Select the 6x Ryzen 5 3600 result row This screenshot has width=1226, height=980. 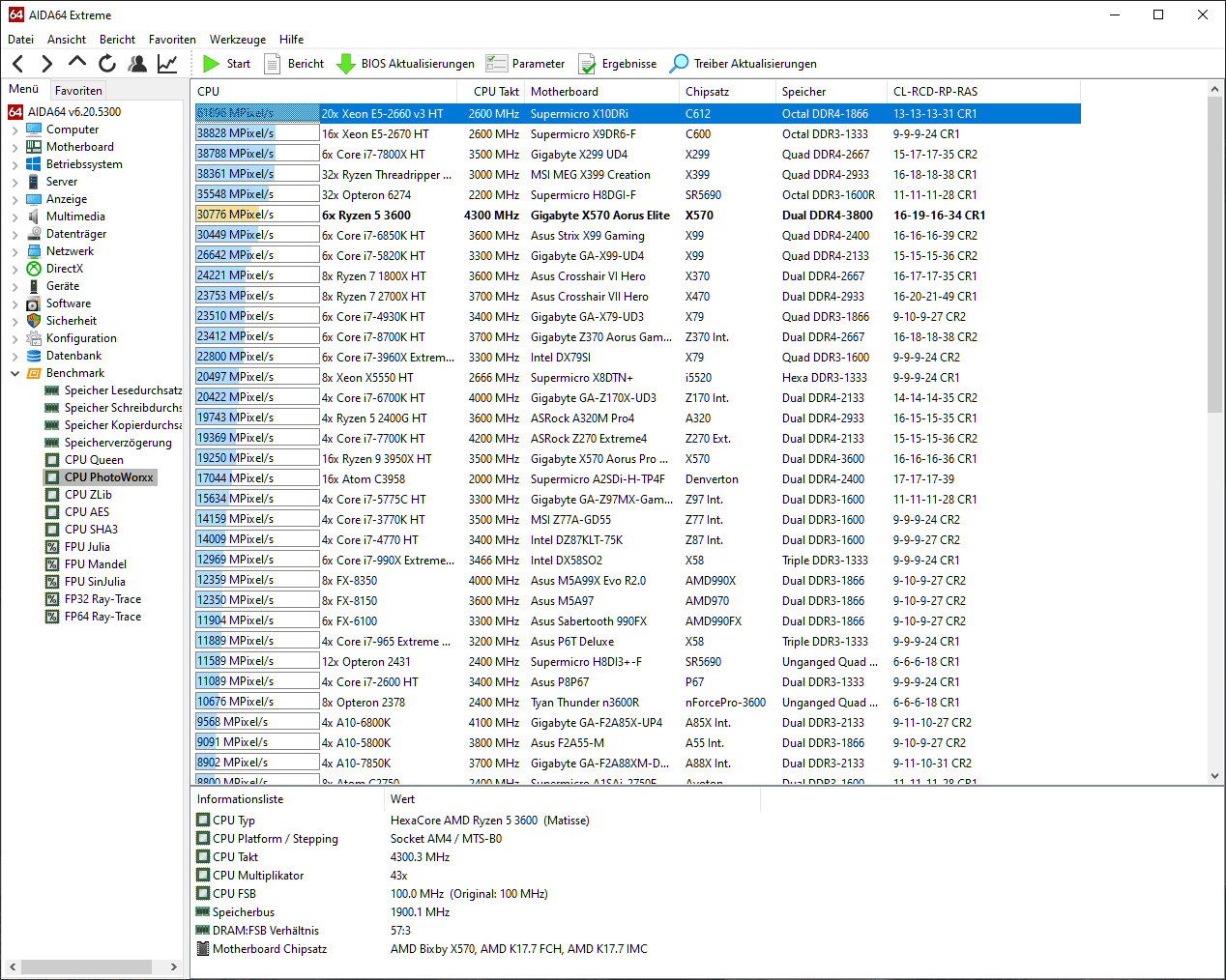636,216
